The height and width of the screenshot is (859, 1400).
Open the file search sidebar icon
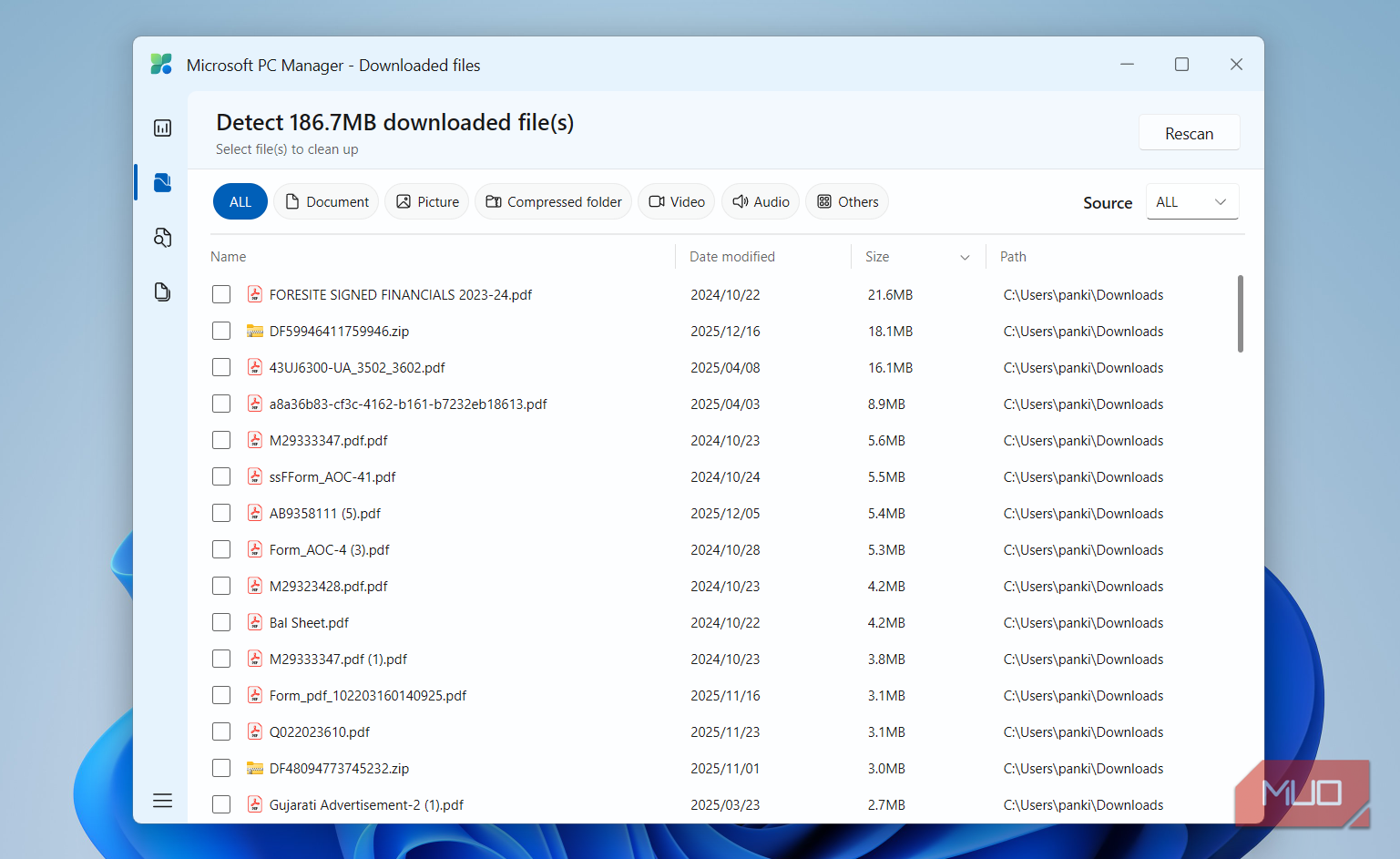162,238
